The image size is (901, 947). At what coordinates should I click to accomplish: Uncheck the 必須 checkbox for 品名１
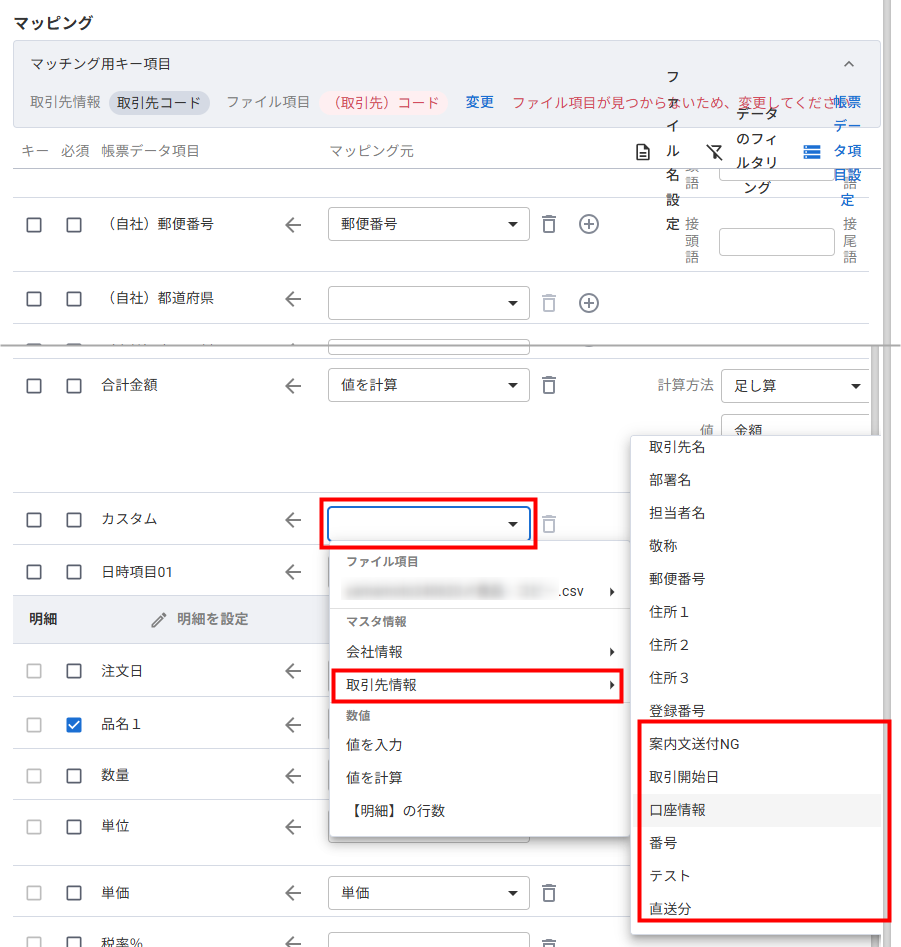pyautogui.click(x=74, y=725)
